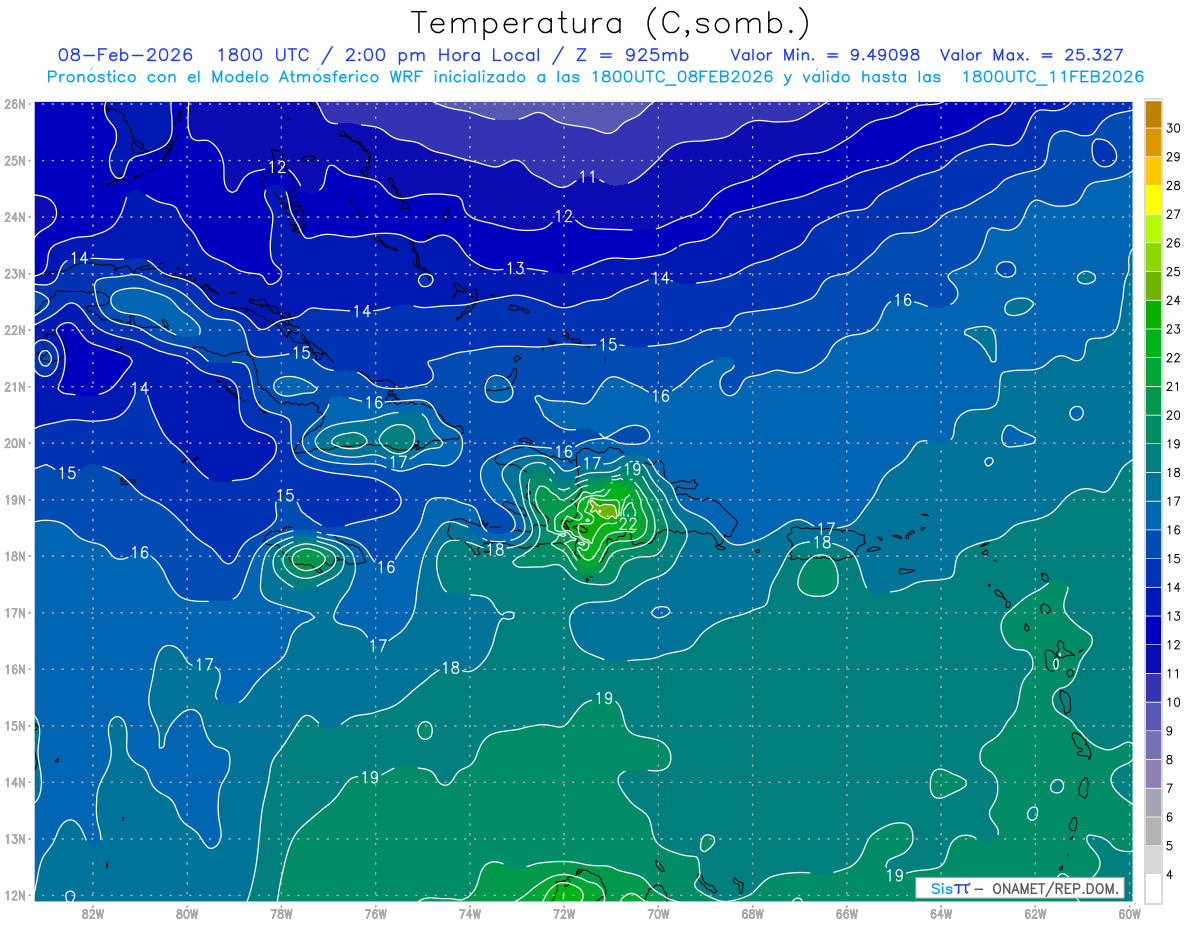Click the "6" value on the color bar
The width and height of the screenshot is (1200, 927).
tap(1170, 818)
